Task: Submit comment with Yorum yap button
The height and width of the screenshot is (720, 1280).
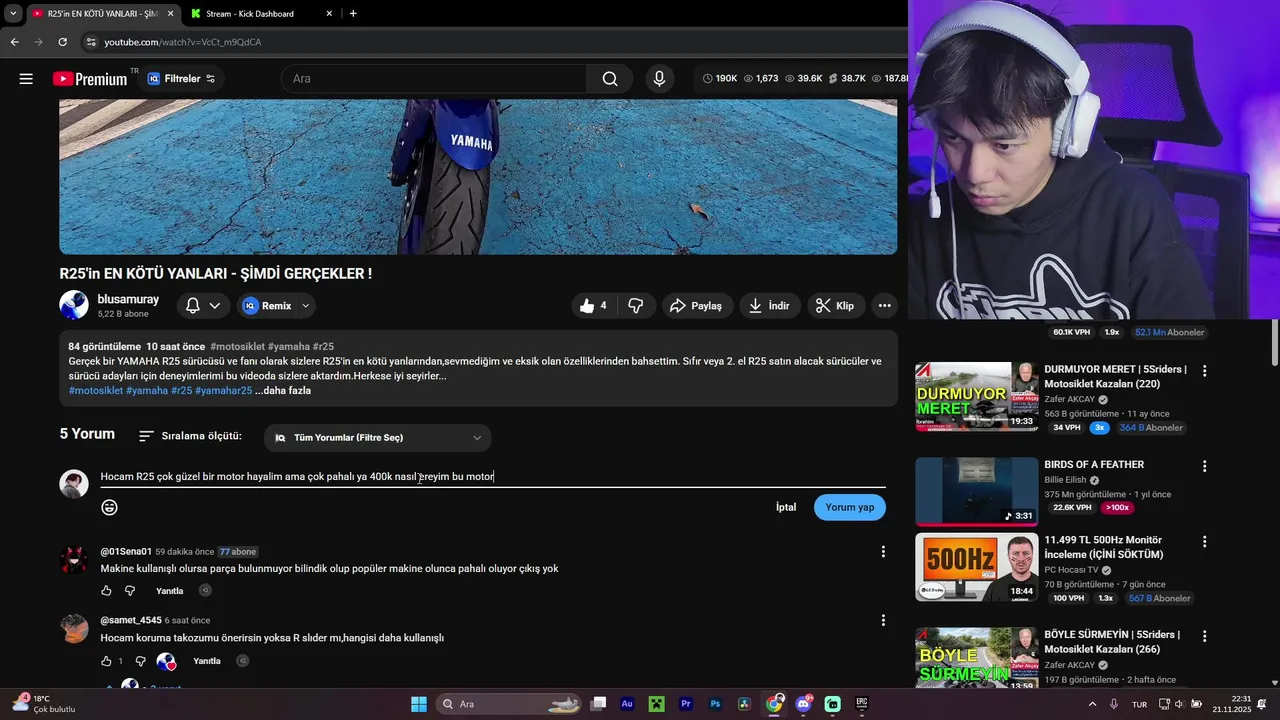Action: (850, 507)
